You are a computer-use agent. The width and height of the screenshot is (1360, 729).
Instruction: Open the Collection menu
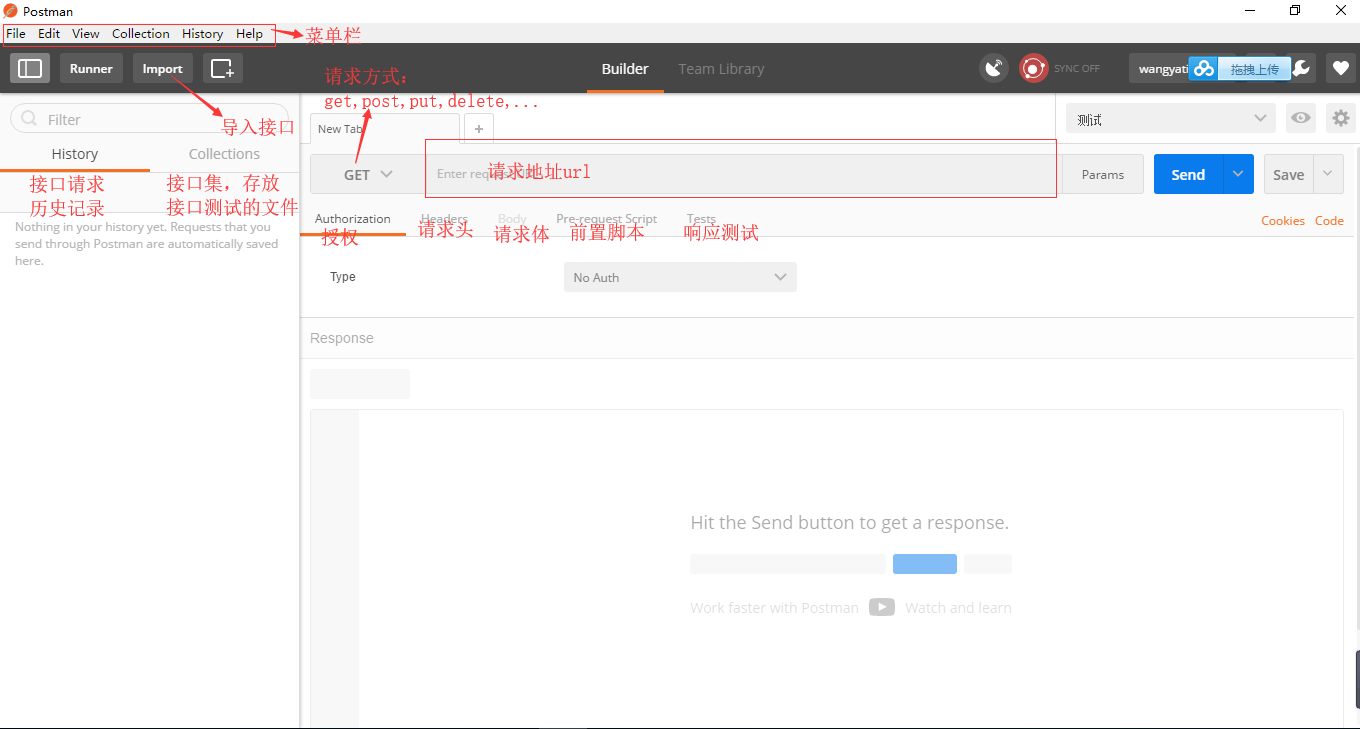click(141, 33)
